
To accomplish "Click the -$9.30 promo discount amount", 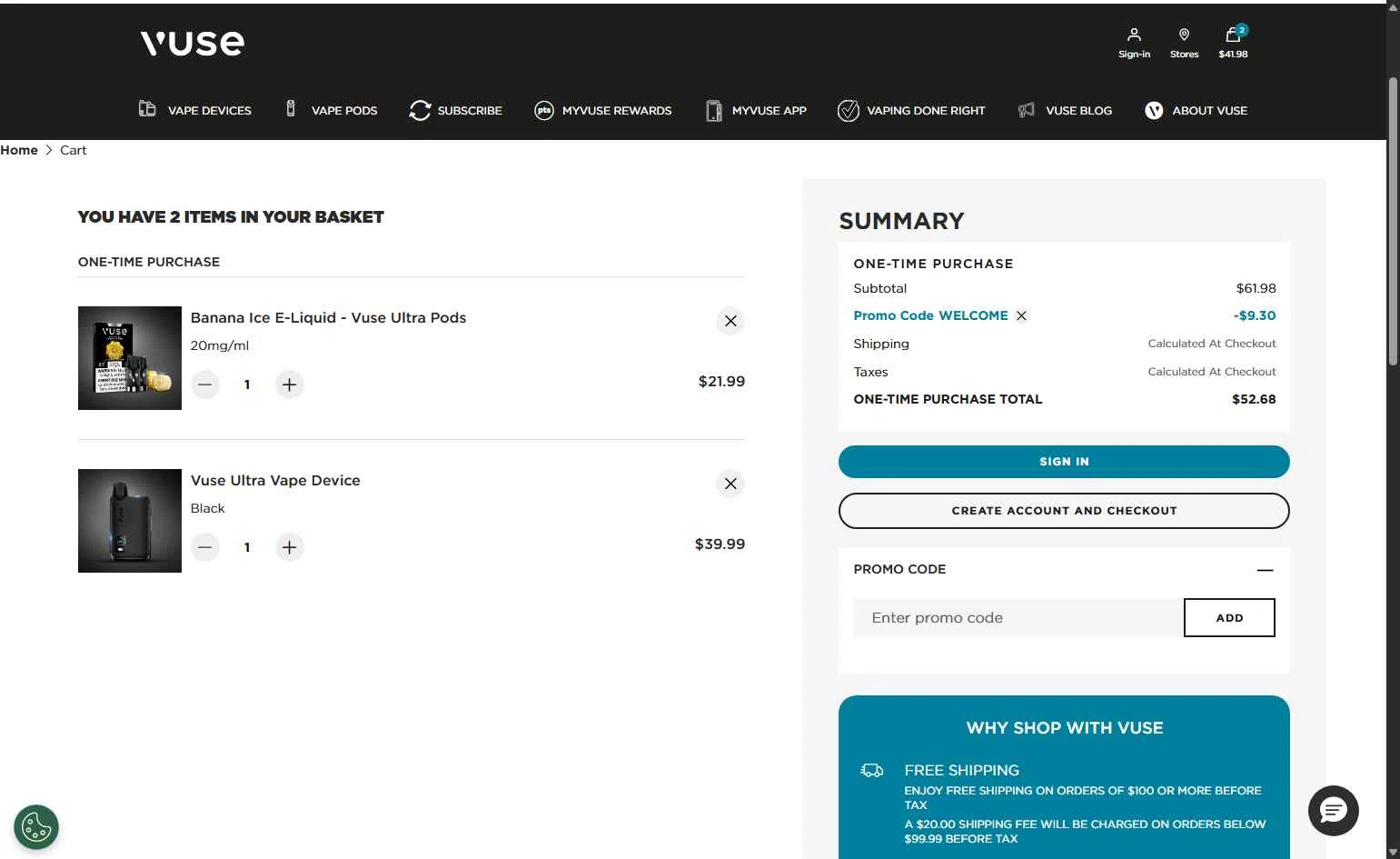I will pyautogui.click(x=1255, y=315).
